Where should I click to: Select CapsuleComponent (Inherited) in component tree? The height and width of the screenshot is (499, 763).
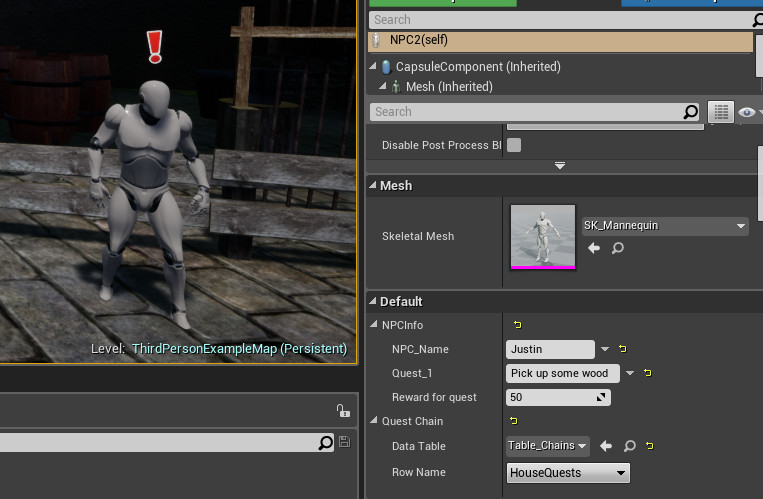pyautogui.click(x=478, y=67)
